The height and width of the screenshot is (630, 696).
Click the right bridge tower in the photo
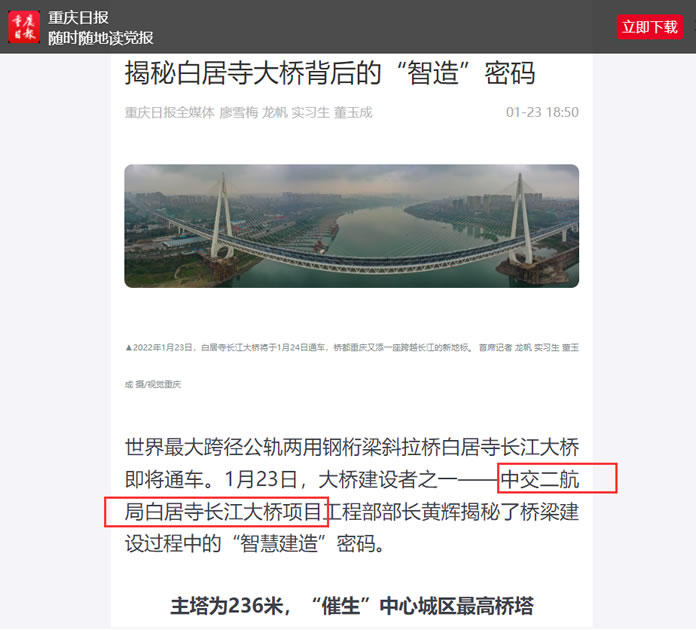[521, 218]
